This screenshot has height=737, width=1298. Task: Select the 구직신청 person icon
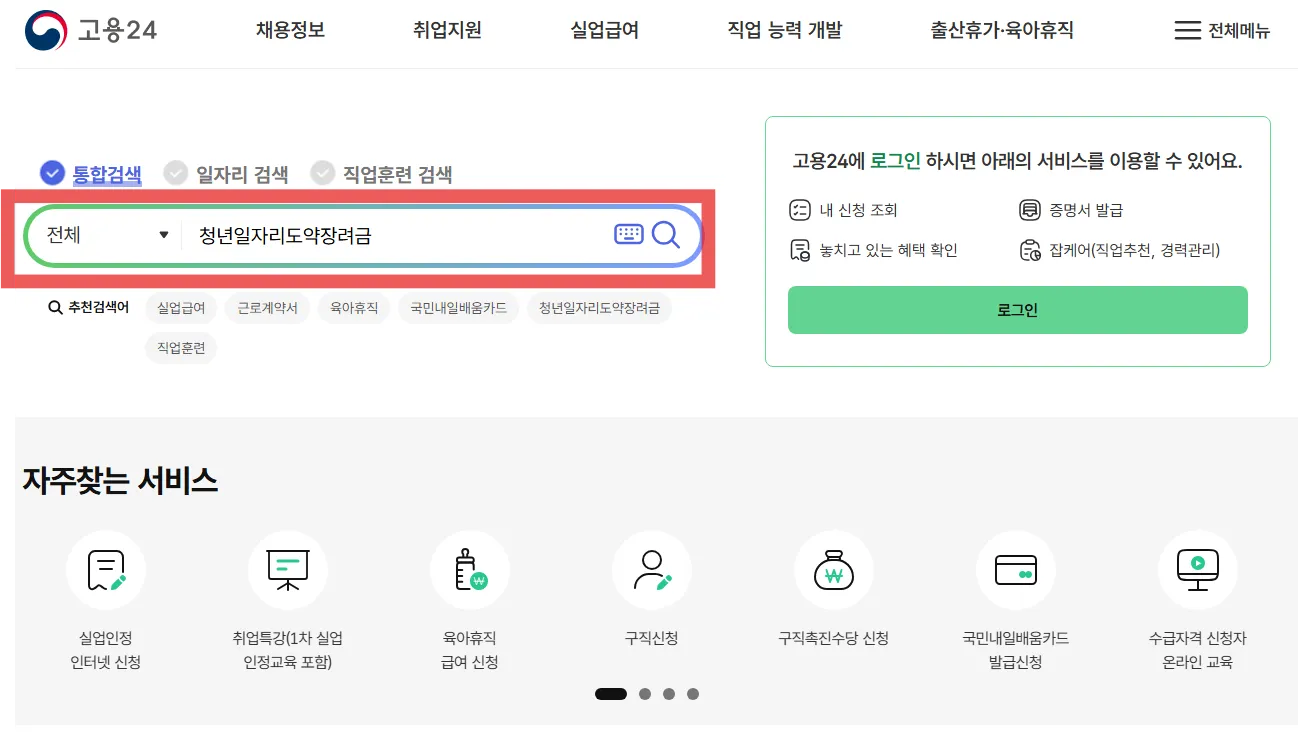(652, 570)
